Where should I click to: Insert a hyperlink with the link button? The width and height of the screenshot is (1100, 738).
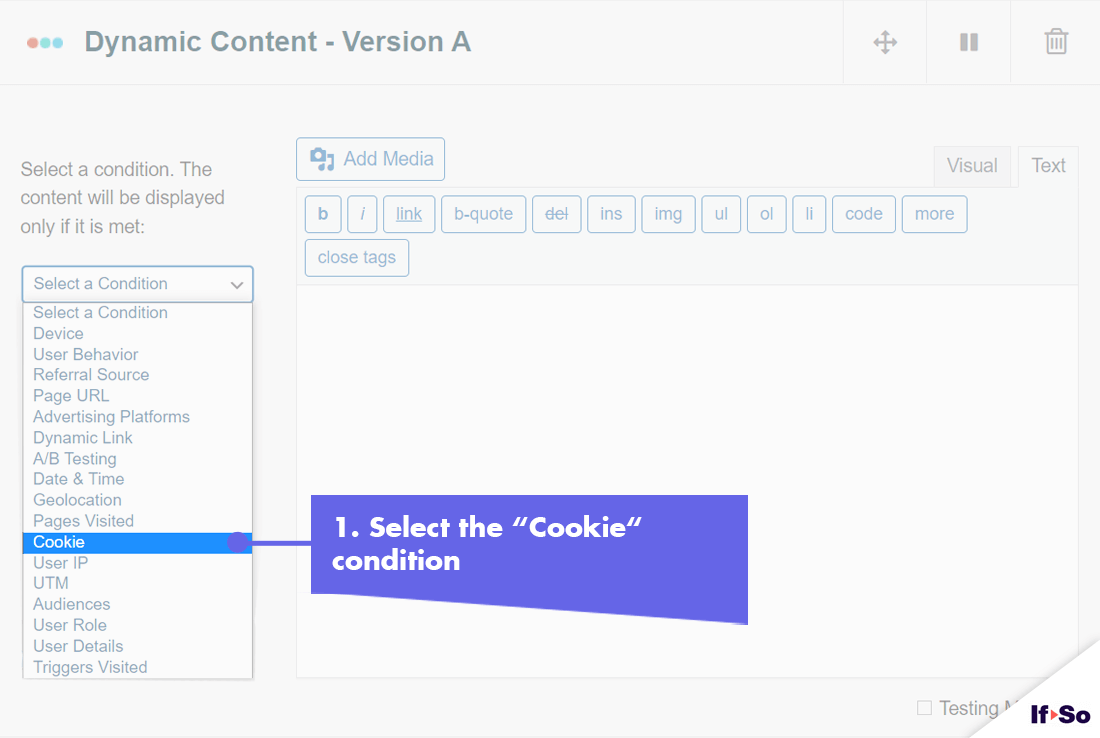(x=408, y=213)
